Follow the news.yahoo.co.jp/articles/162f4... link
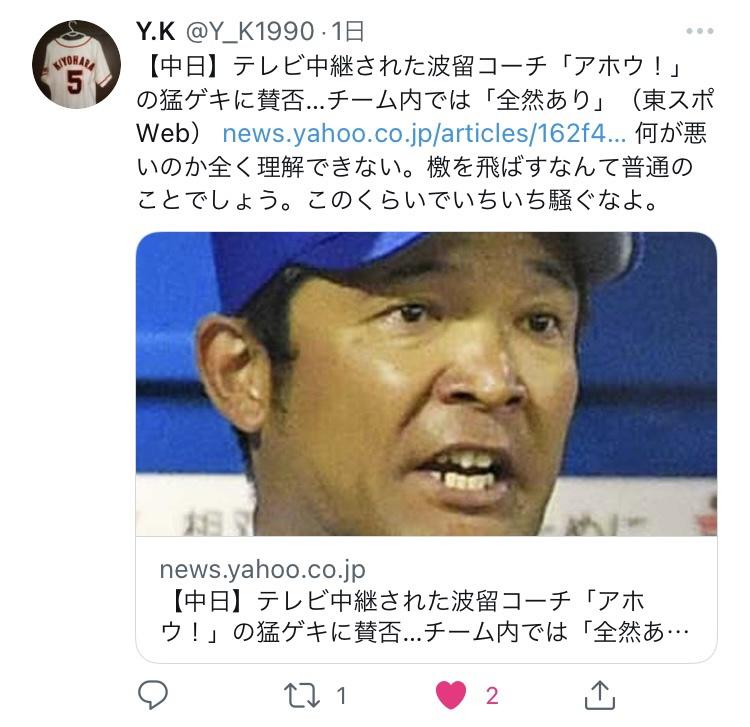This screenshot has height=727, width=750. point(424,133)
